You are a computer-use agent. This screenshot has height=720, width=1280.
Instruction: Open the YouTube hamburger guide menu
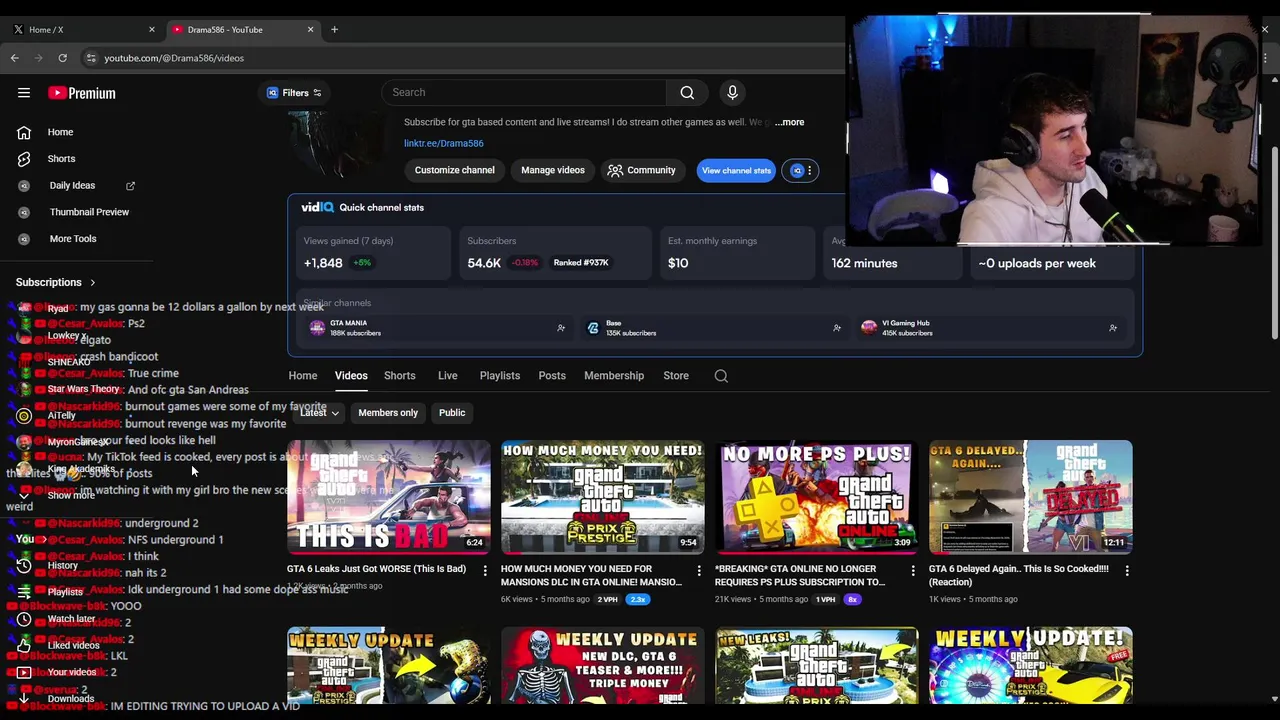[x=24, y=93]
